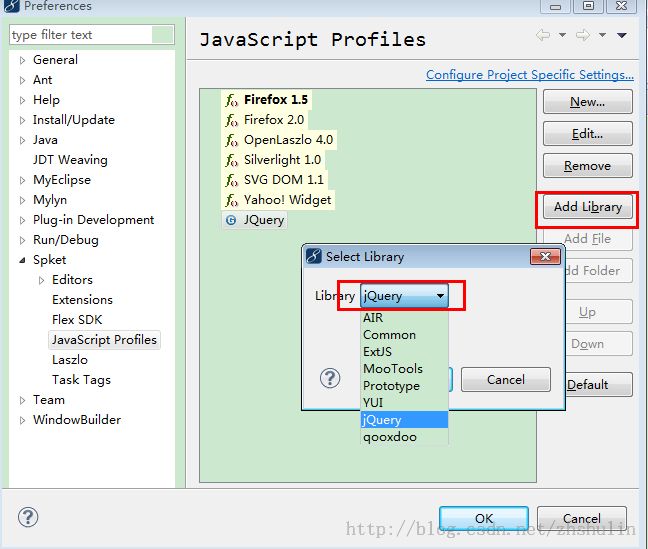Expand the General tree node
The height and width of the screenshot is (549, 648).
click(x=22, y=60)
